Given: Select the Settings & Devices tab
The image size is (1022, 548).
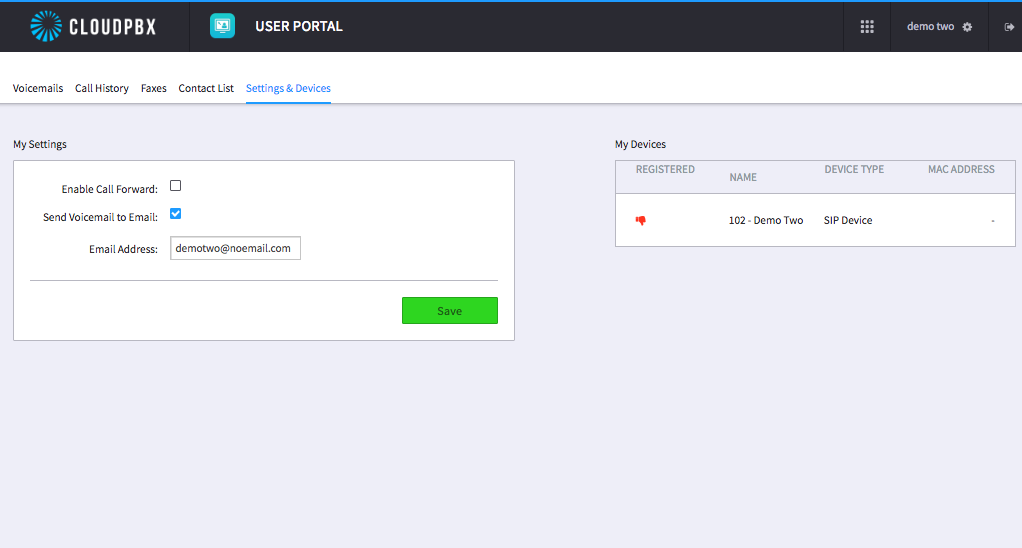Looking at the screenshot, I should click(x=288, y=88).
